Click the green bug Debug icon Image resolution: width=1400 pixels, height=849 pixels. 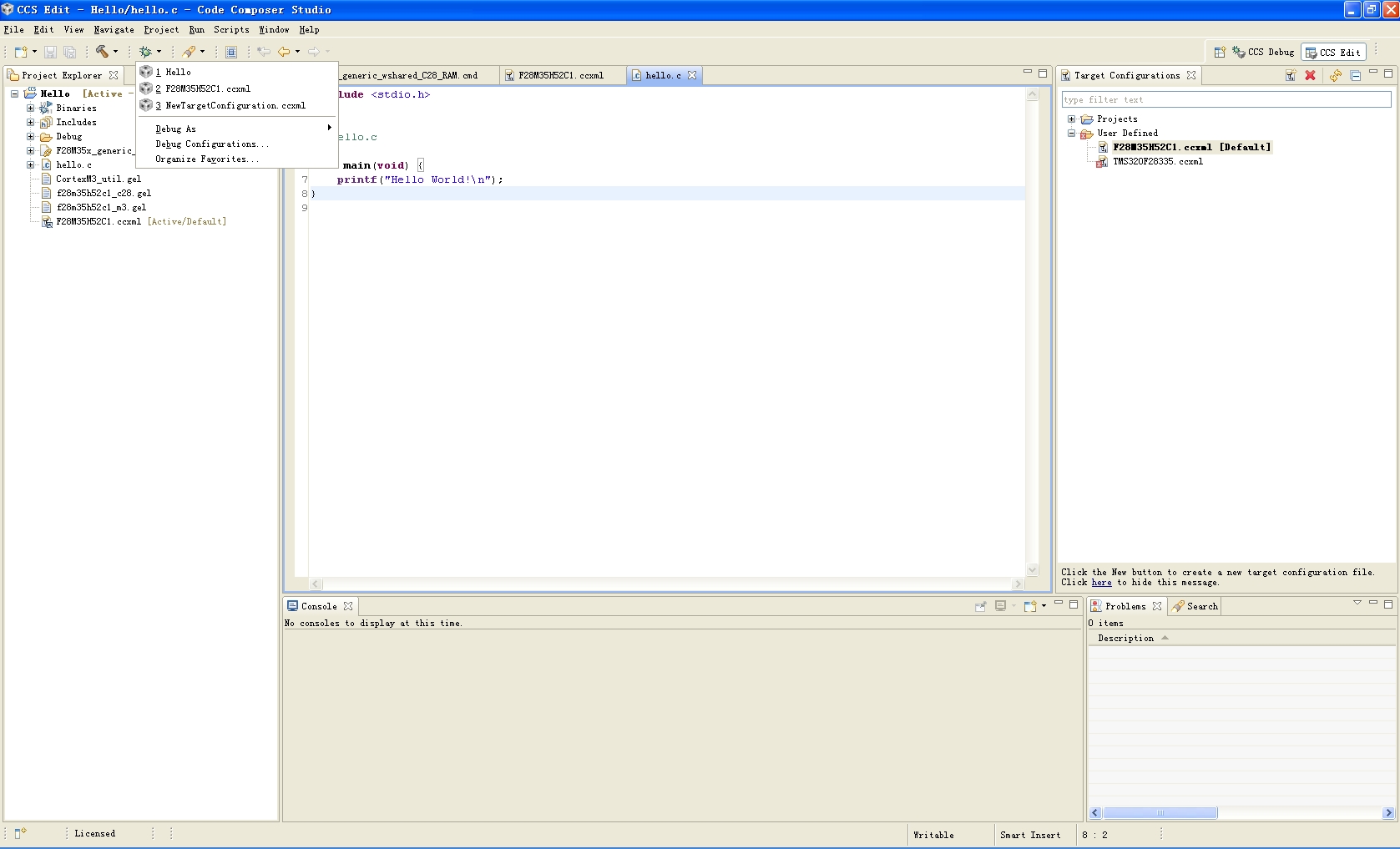[145, 52]
